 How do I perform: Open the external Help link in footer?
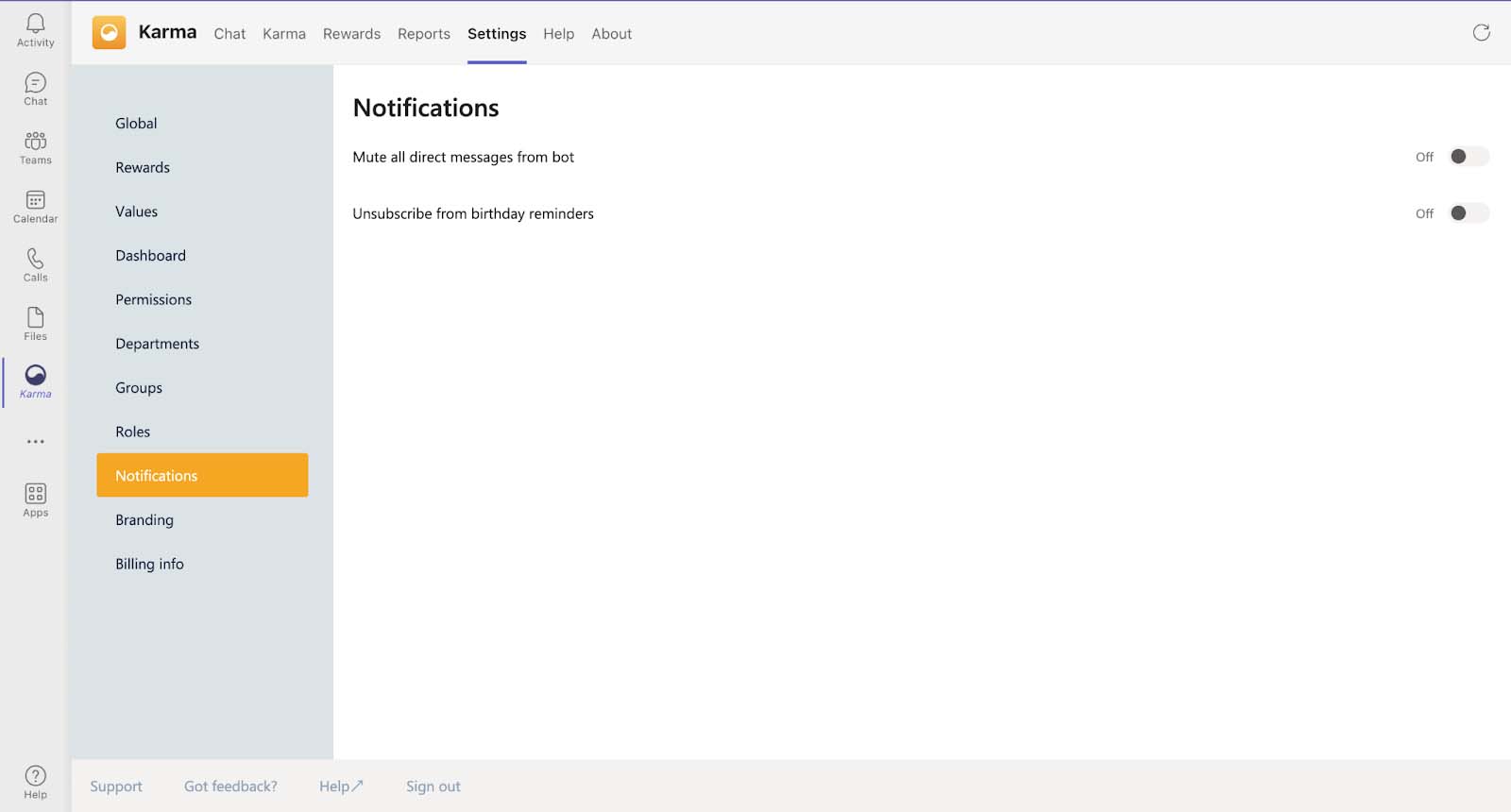point(341,787)
